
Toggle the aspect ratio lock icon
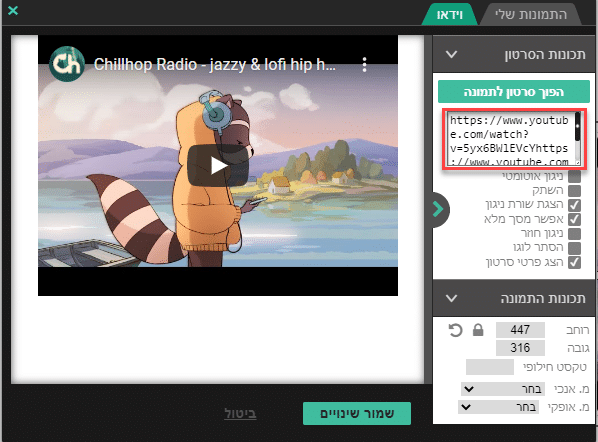(478, 330)
